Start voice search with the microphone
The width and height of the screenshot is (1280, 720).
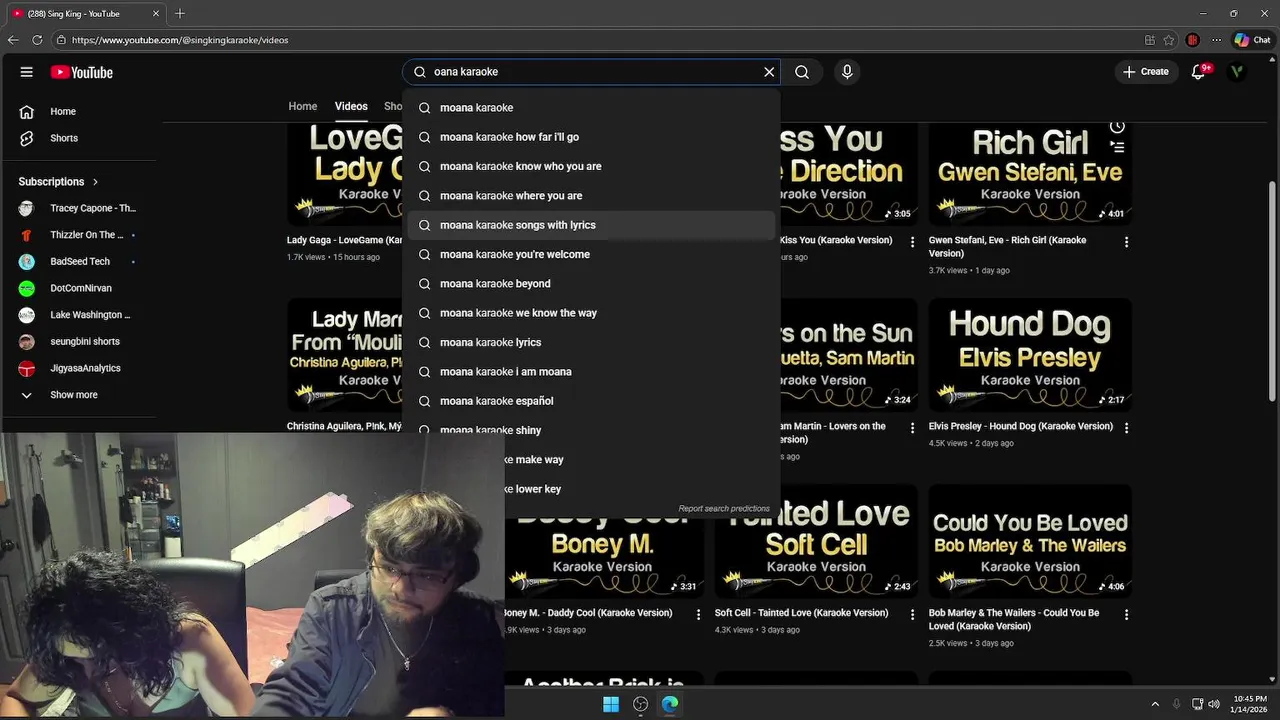847,72
